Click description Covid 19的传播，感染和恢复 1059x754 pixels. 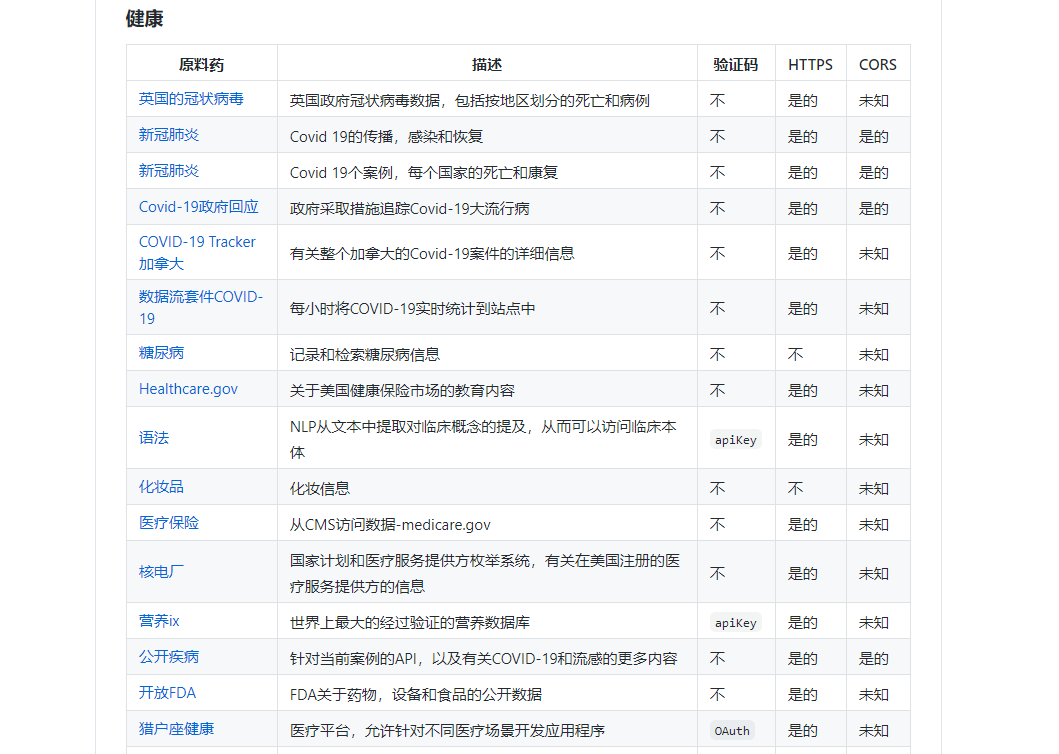pos(387,136)
